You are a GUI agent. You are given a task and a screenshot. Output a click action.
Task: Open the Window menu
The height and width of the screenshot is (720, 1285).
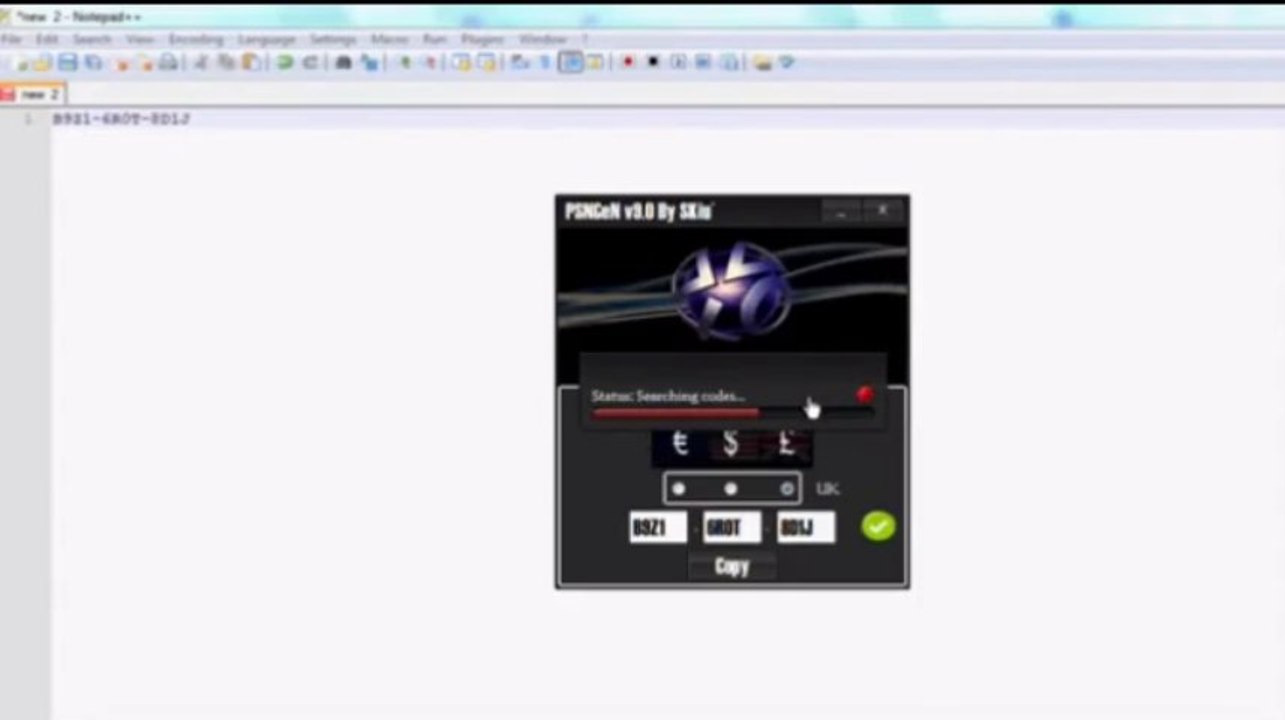tap(543, 39)
